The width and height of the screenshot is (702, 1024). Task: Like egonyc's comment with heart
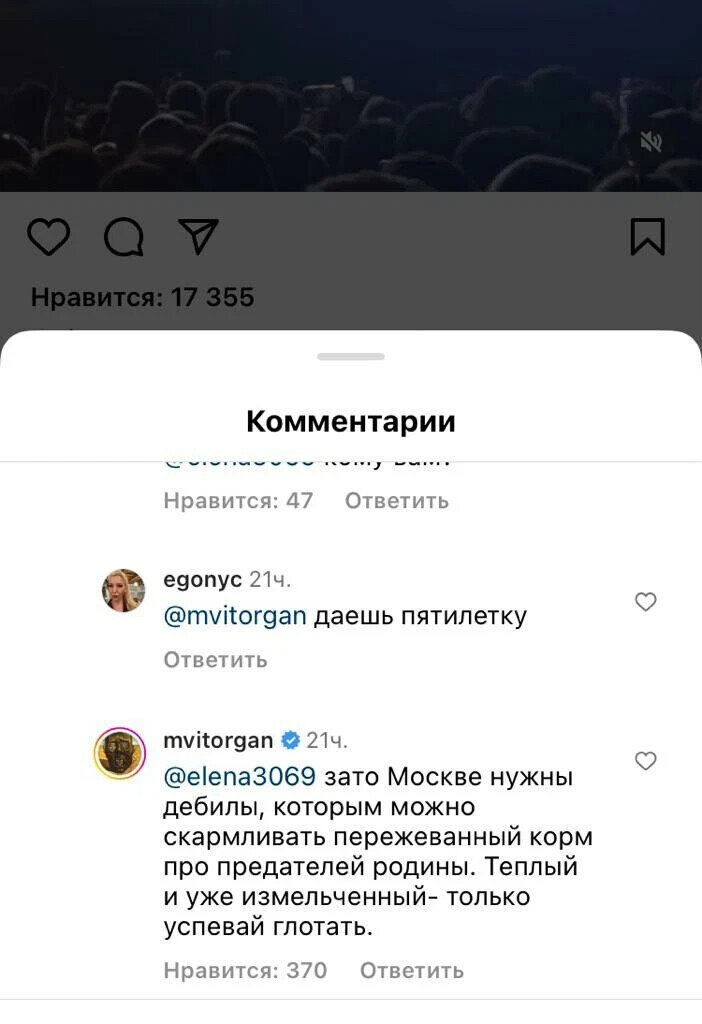[x=645, y=601]
